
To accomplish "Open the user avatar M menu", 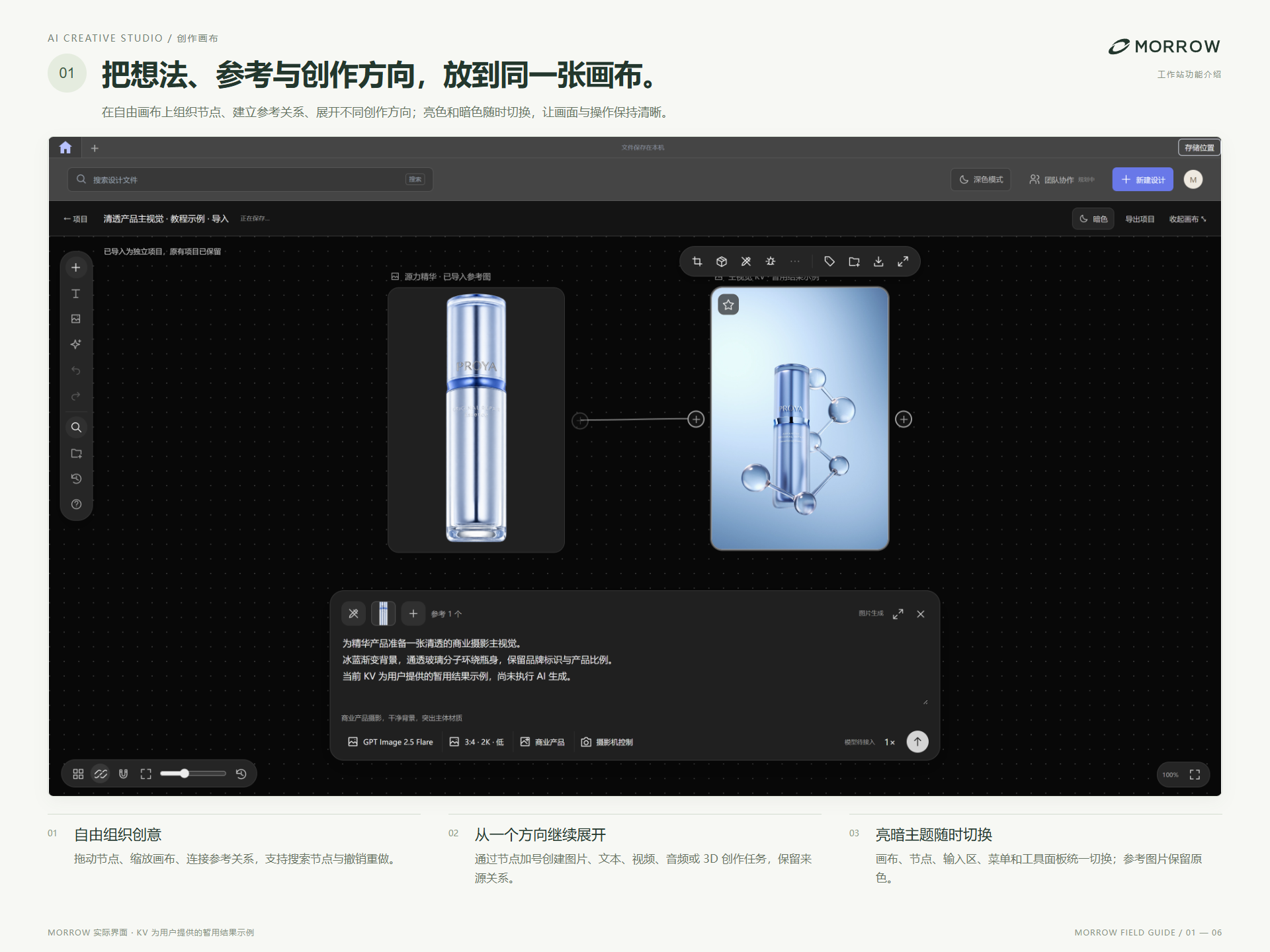I will coord(1193,179).
